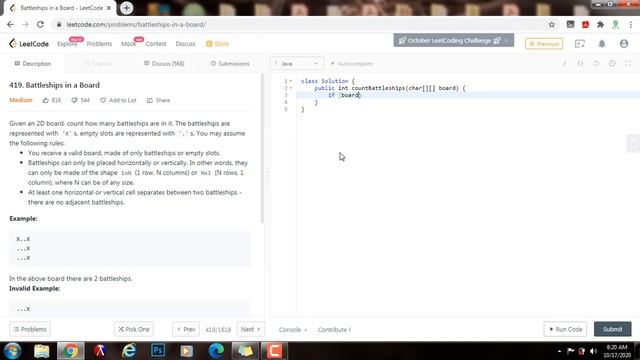This screenshot has height=360, width=640.
Task: Click the Medium difficulty label
Action: (x=20, y=100)
